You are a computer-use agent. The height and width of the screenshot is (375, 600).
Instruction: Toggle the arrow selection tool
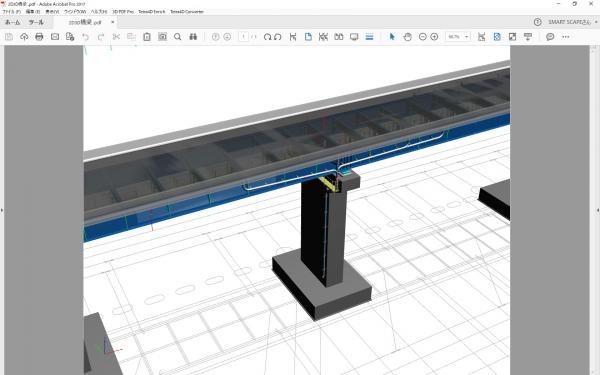[x=392, y=37]
